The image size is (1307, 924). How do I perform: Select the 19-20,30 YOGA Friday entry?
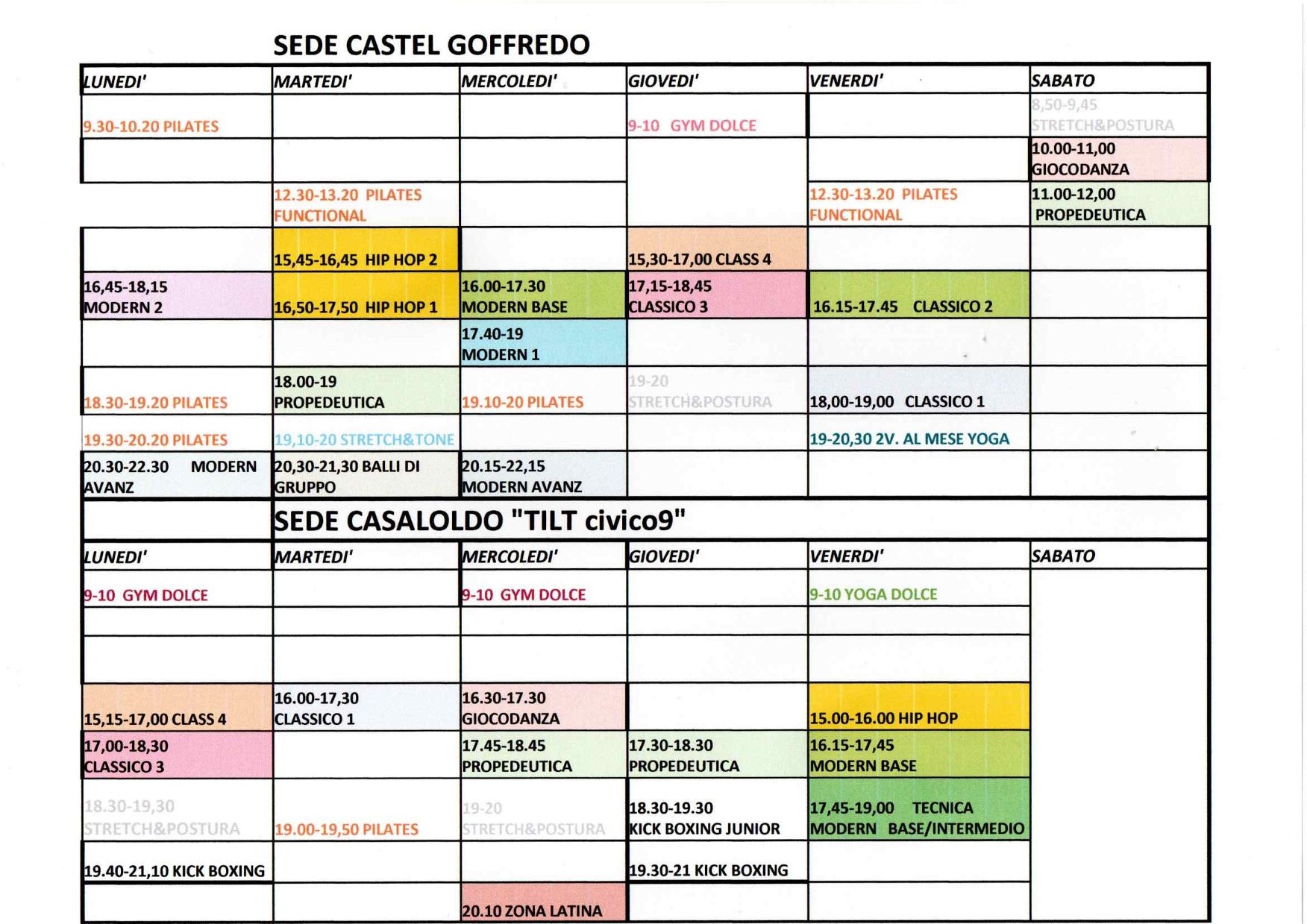909,439
